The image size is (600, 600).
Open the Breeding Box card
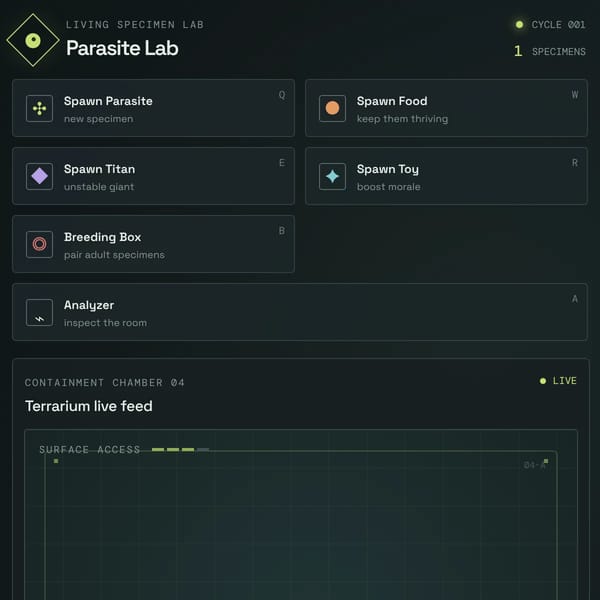pyautogui.click(x=153, y=244)
